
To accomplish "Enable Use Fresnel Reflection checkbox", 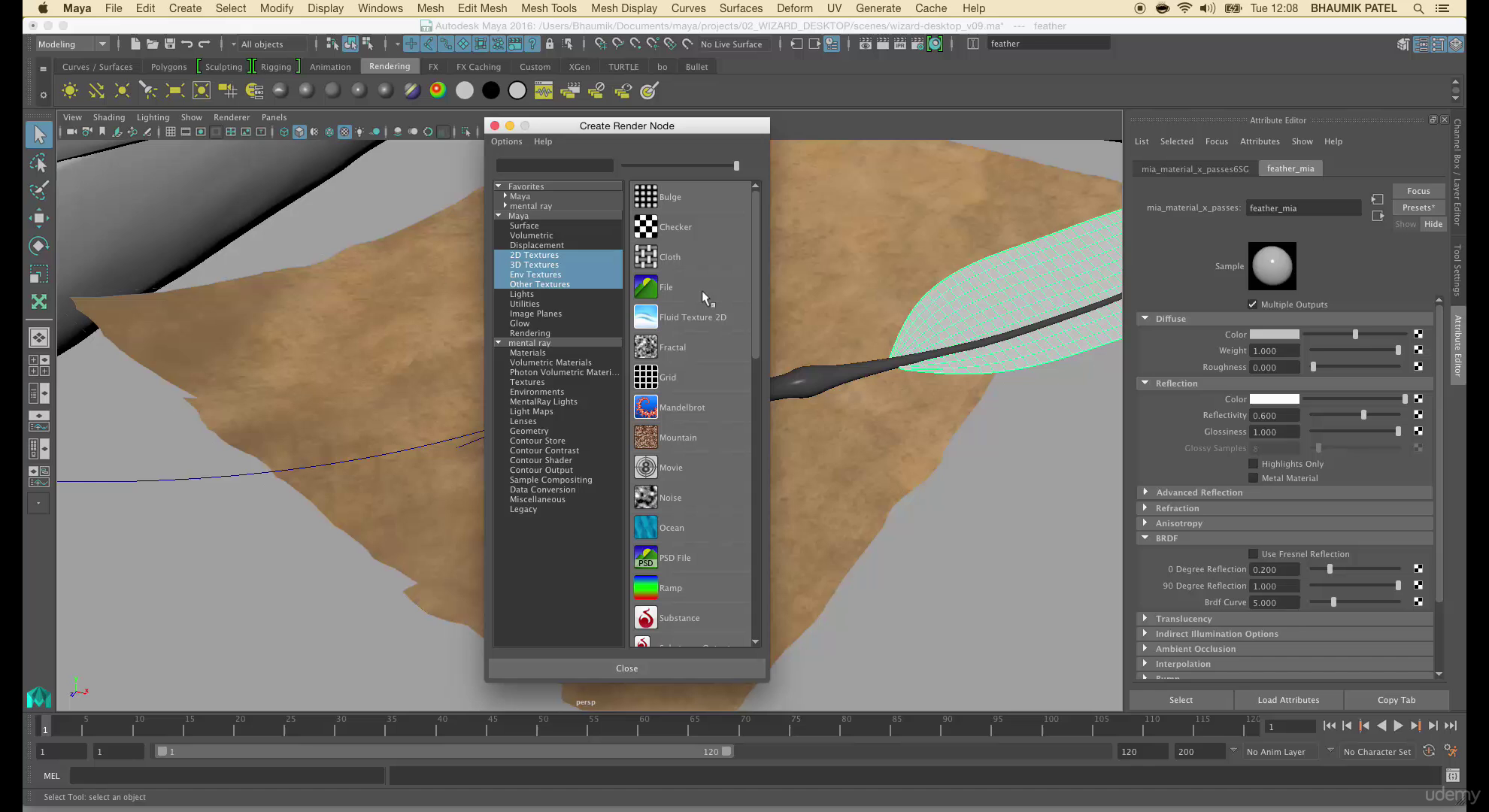I will (x=1253, y=553).
